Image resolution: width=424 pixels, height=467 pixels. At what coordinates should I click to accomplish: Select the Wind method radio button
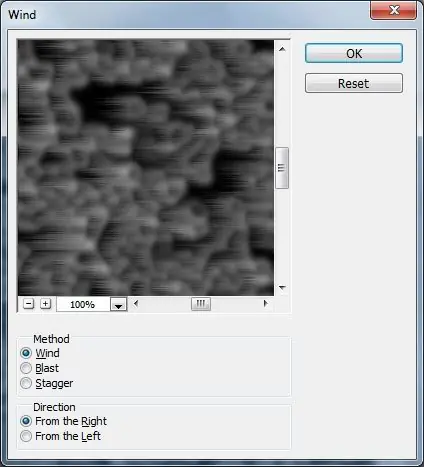(26, 353)
